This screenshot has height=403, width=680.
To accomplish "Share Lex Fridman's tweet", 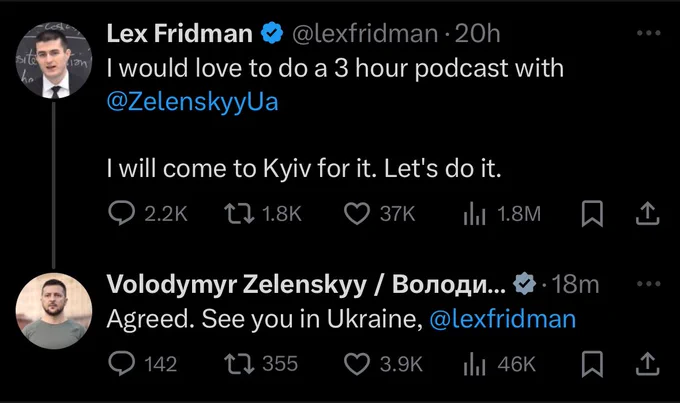I will pos(647,213).
